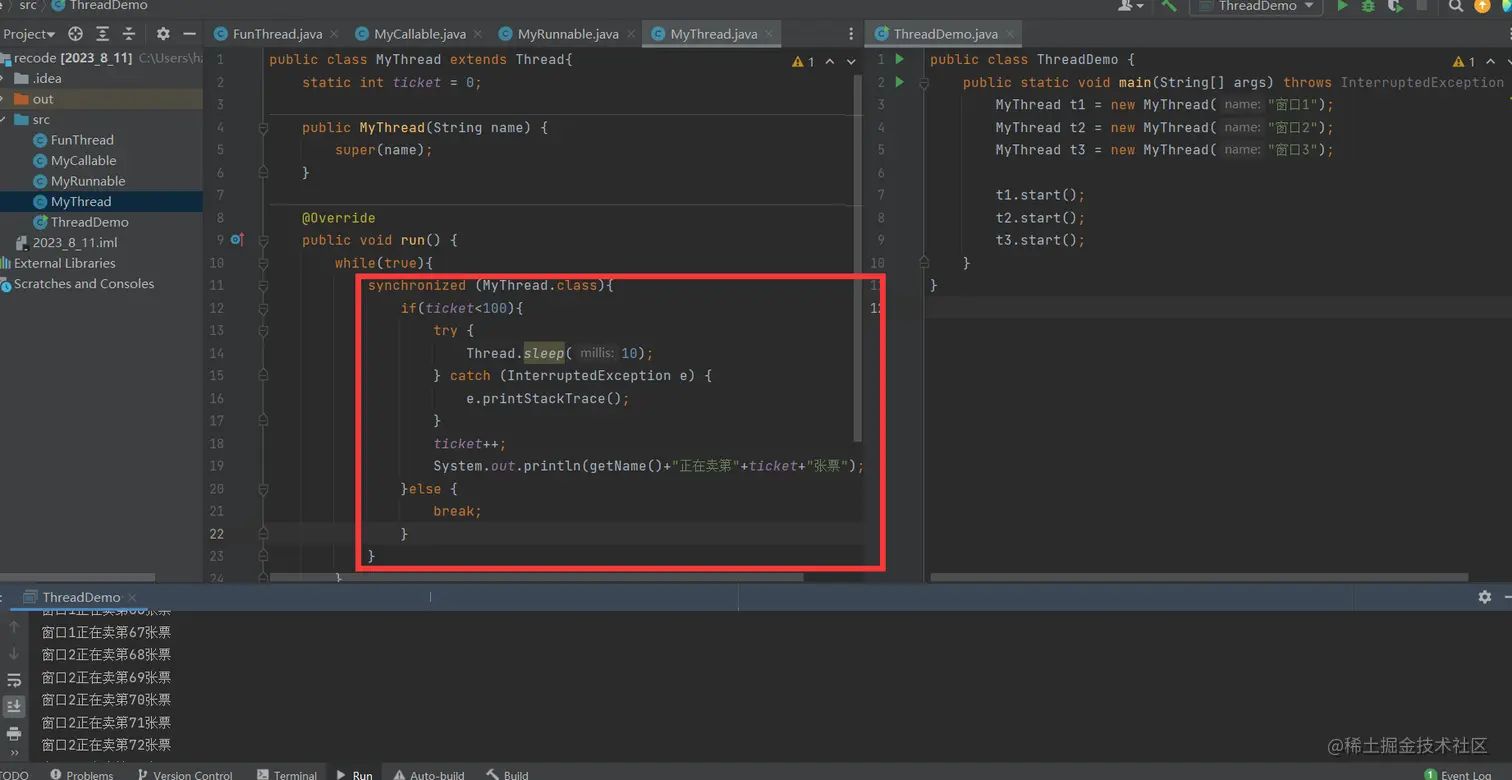1512x780 pixels.
Task: Click Expand All in Project panel
Action: point(102,34)
